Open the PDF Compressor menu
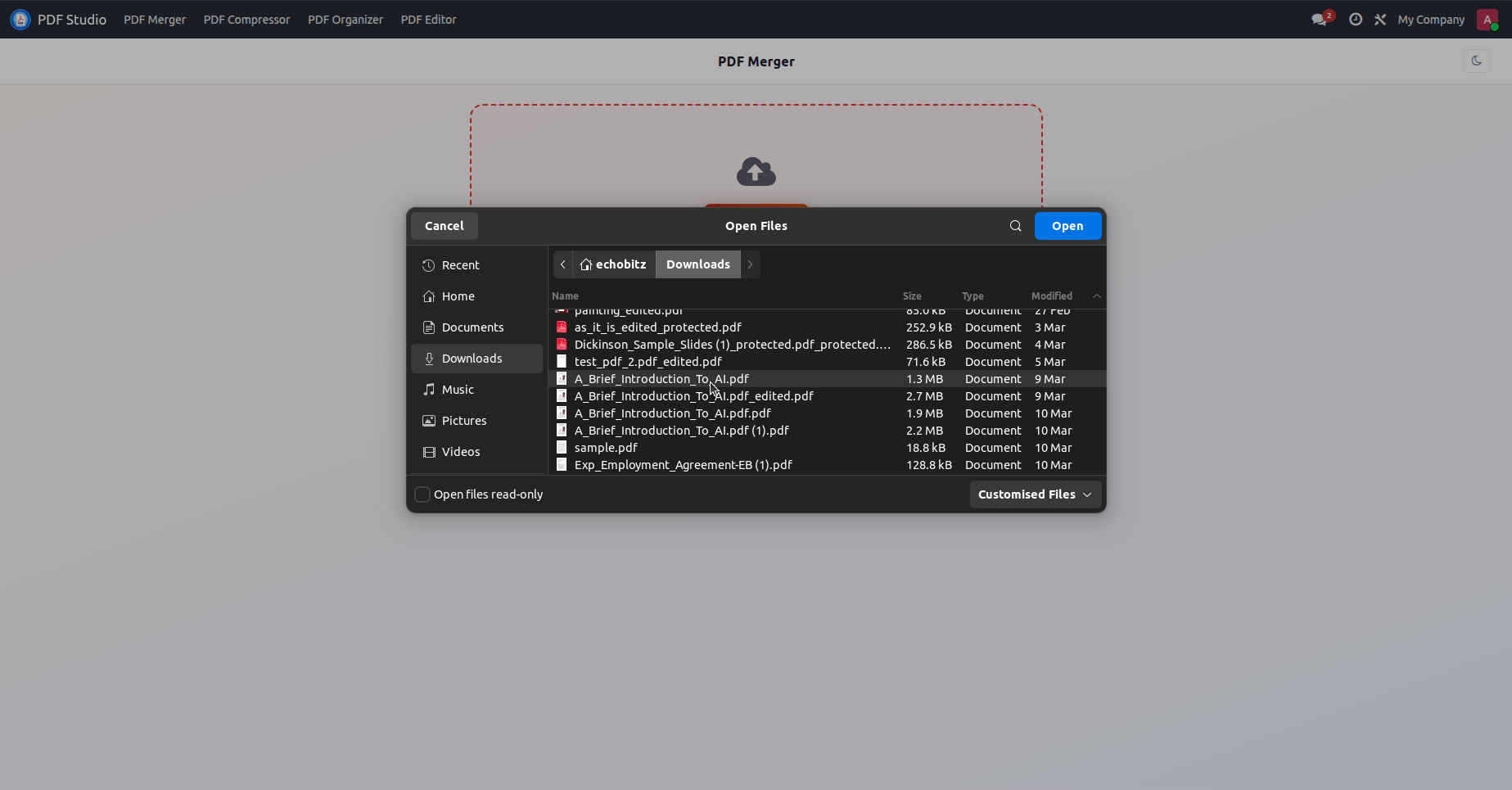Screen dimensions: 1512x790 [x=246, y=20]
